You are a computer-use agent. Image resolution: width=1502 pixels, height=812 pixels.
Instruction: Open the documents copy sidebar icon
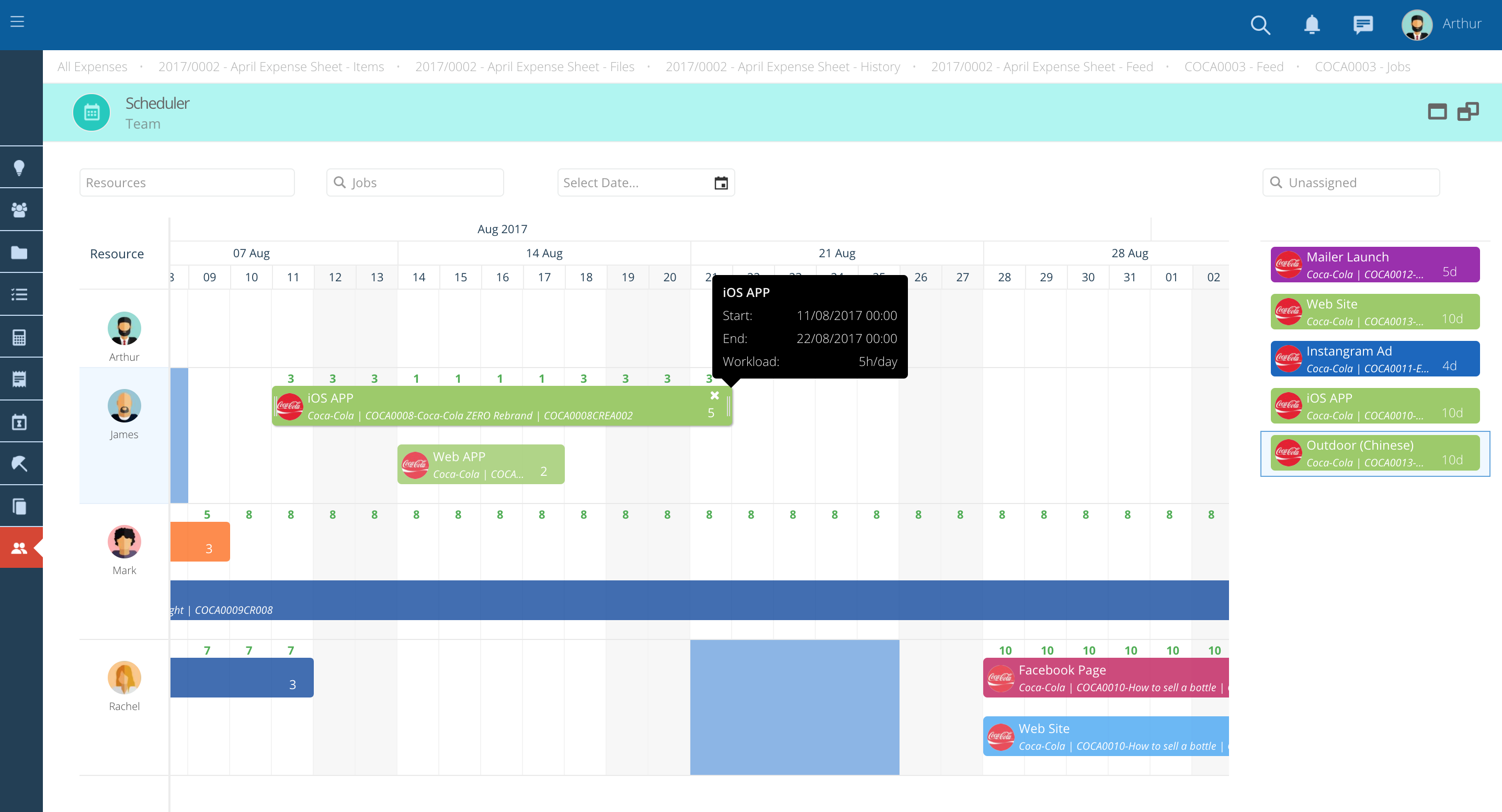pyautogui.click(x=19, y=506)
